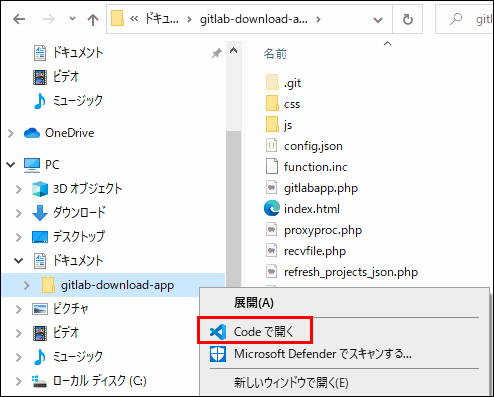This screenshot has width=494, height=397.
Task: Open the address bar history dropdown
Action: [378, 20]
